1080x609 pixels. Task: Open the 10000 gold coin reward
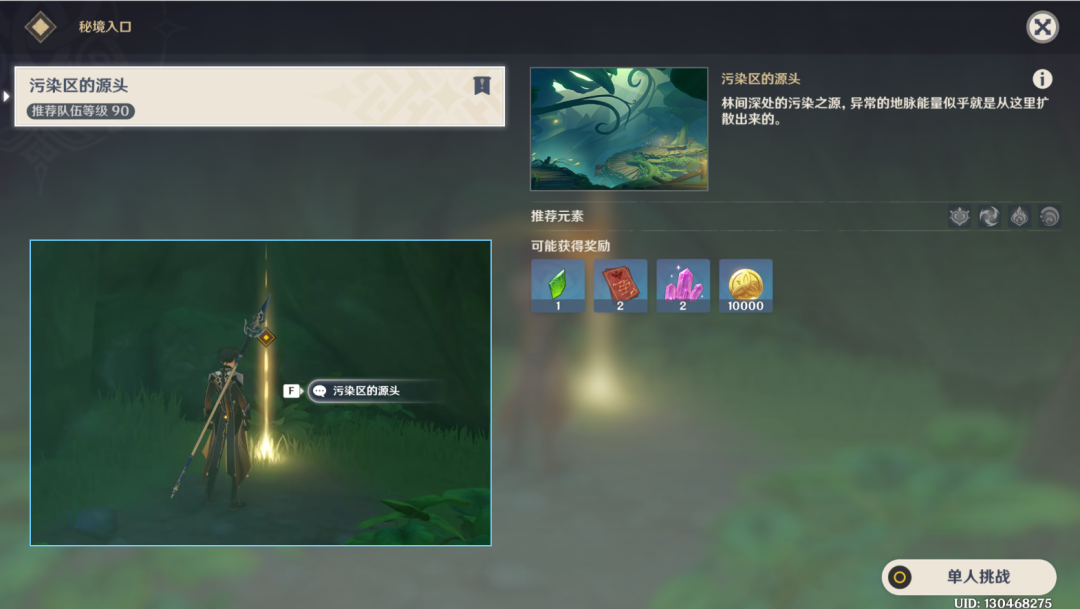click(x=746, y=286)
